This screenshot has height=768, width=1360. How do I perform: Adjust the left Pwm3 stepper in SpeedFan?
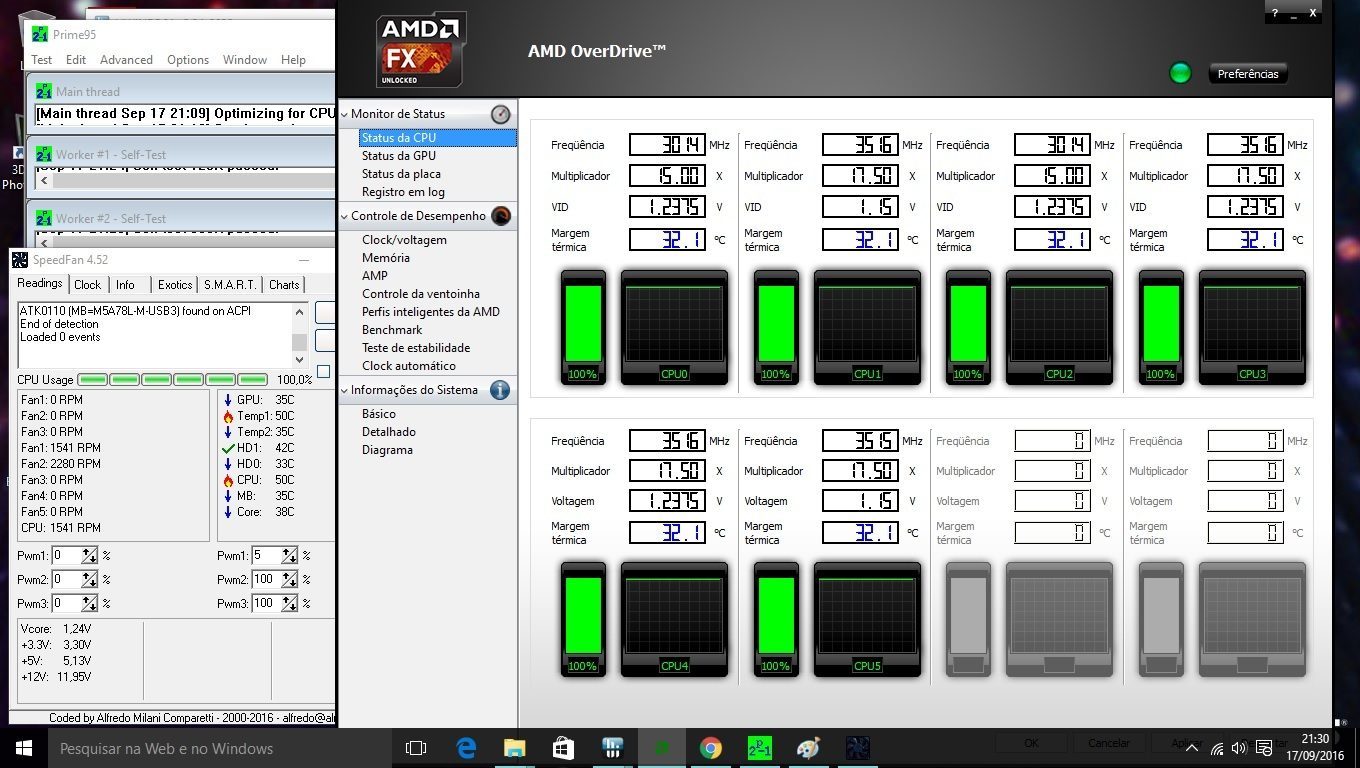tap(90, 603)
